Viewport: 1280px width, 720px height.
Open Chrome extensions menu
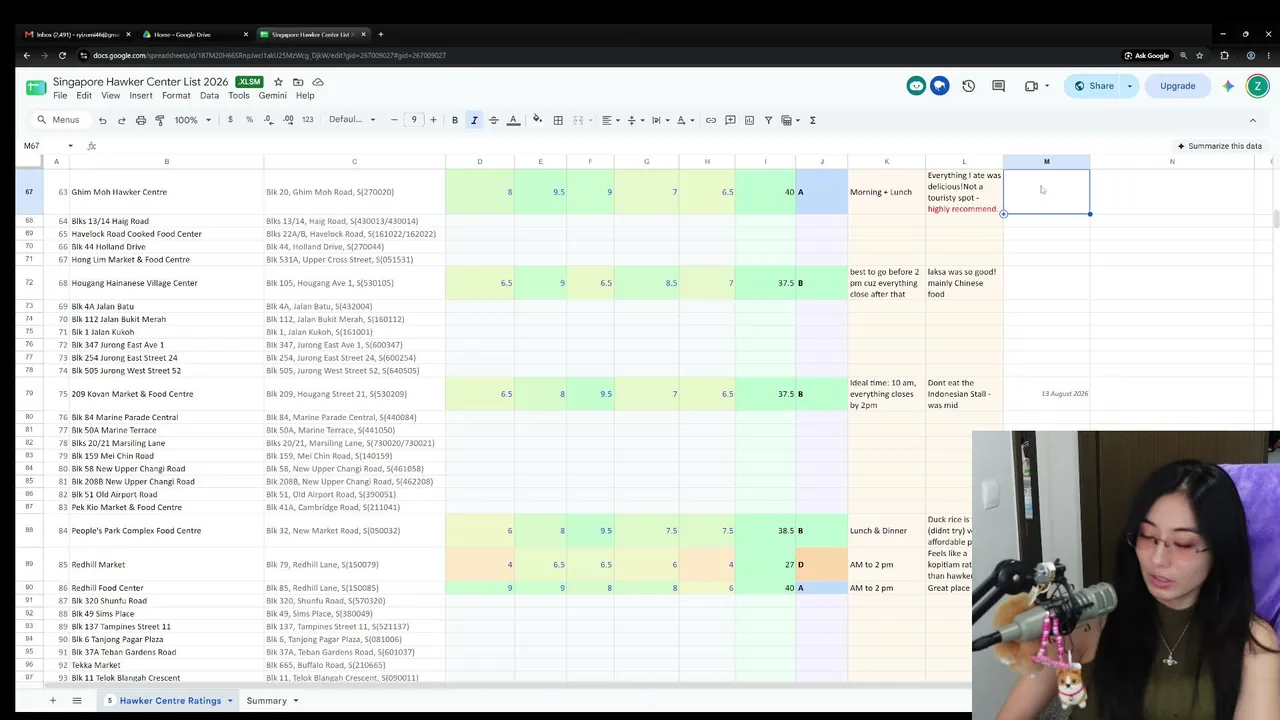1224,56
